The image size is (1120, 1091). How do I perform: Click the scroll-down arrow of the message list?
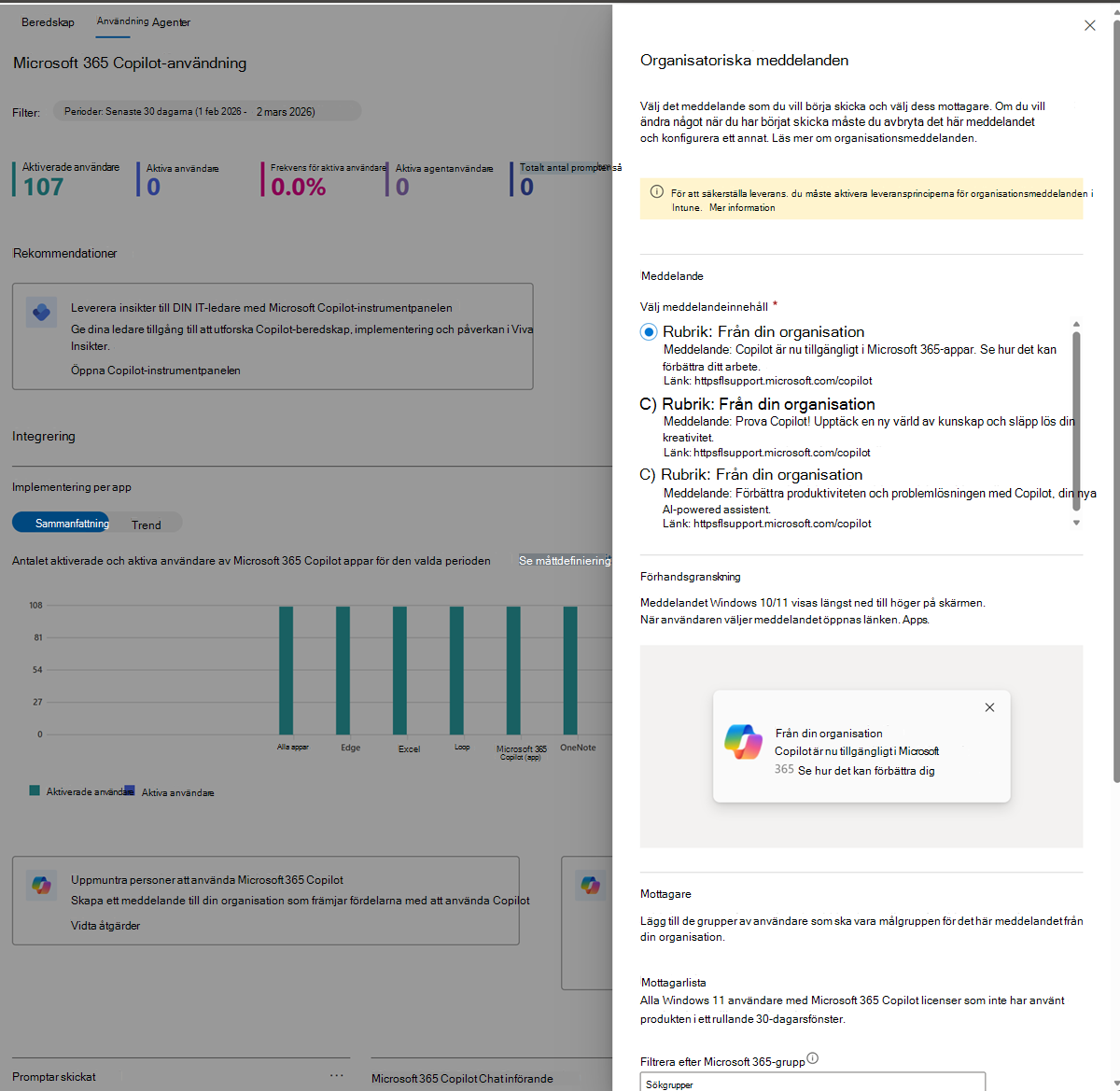tap(1076, 523)
